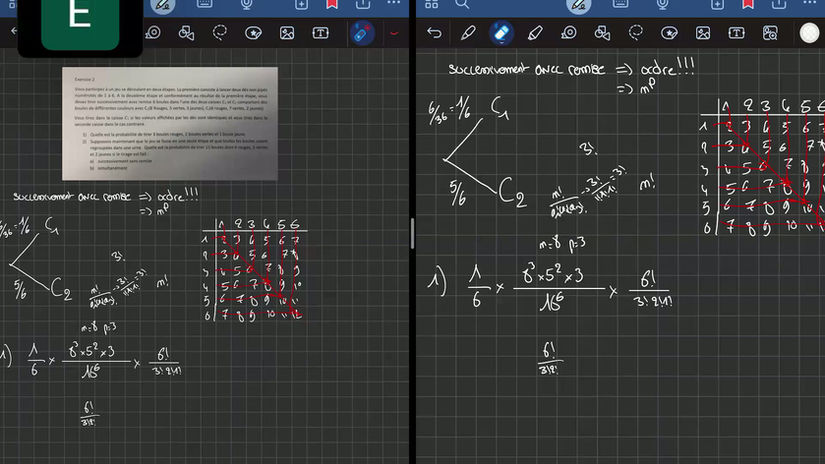Select Shapes tool in left note window
The image size is (825, 464).
coord(186,33)
